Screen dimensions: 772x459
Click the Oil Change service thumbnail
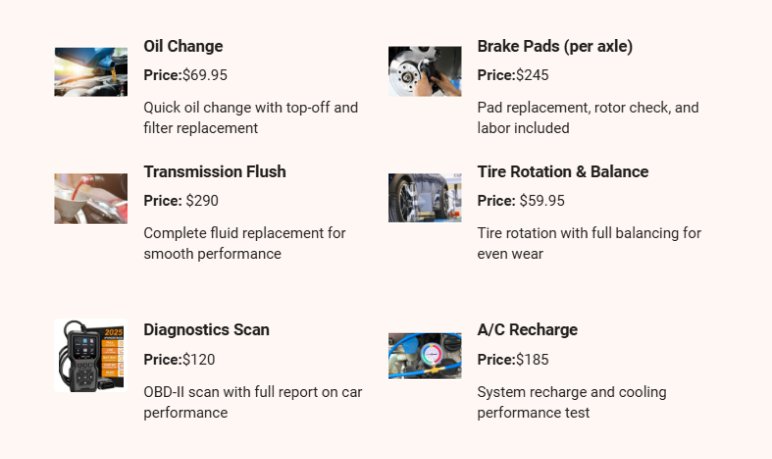click(x=90, y=72)
